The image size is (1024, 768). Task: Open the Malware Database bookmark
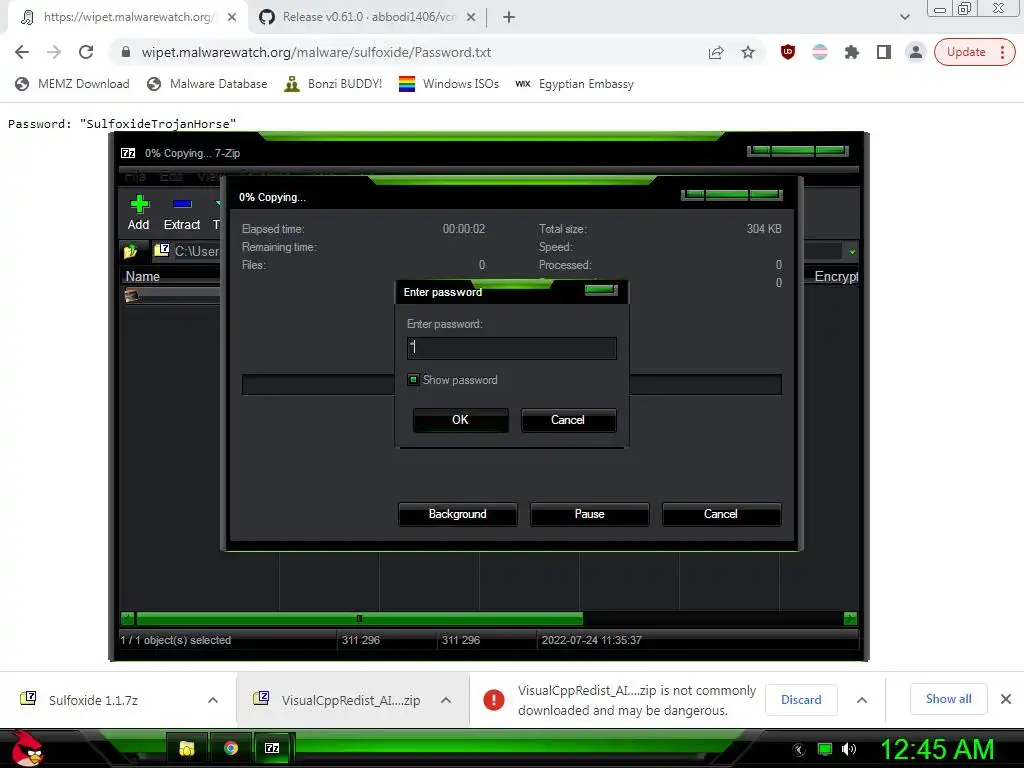[207, 84]
